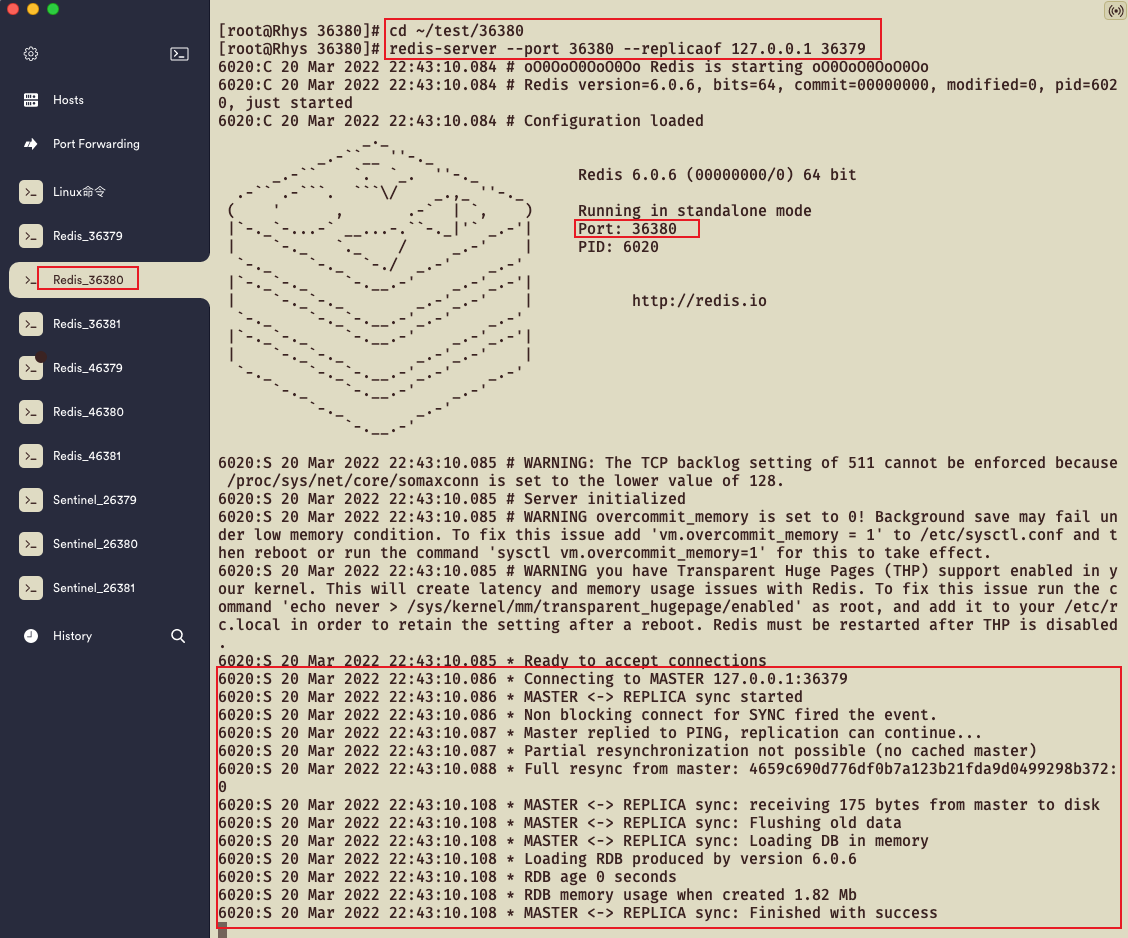1128x938 pixels.
Task: Select the terminal icon beside Sentinel_26379
Action: (x=31, y=500)
